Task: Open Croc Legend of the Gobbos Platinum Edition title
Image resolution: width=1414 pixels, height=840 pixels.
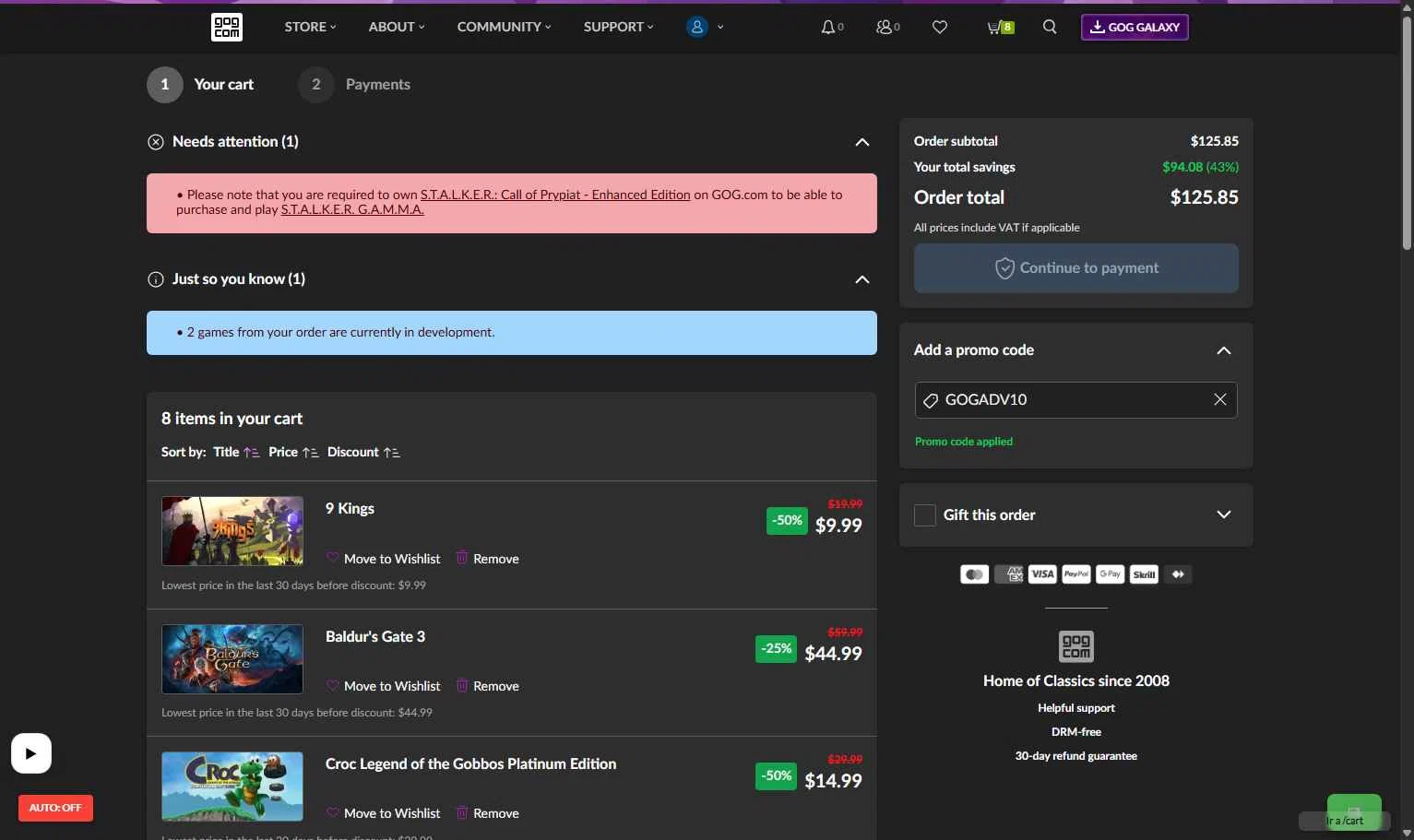Action: 470,763
